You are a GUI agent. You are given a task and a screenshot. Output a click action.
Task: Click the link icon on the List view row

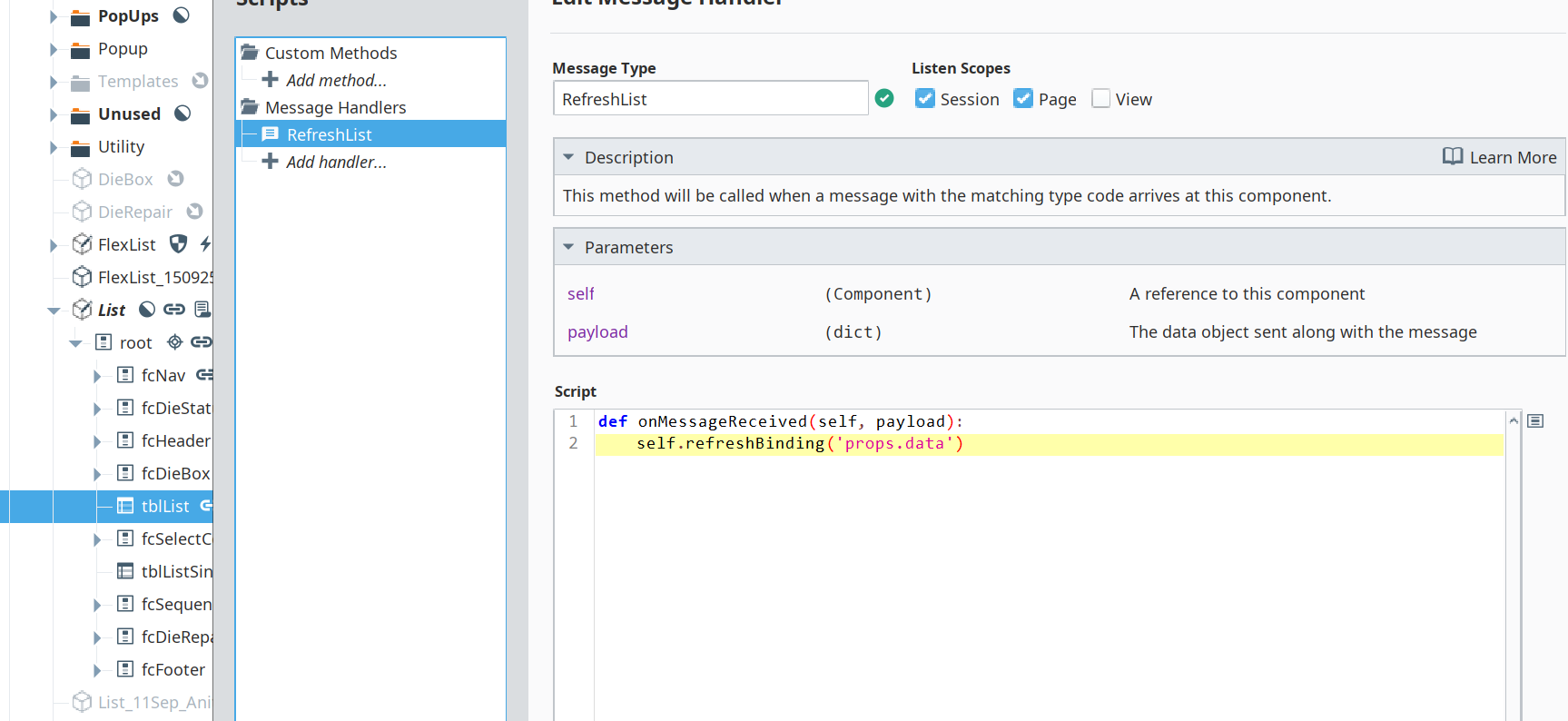click(174, 310)
